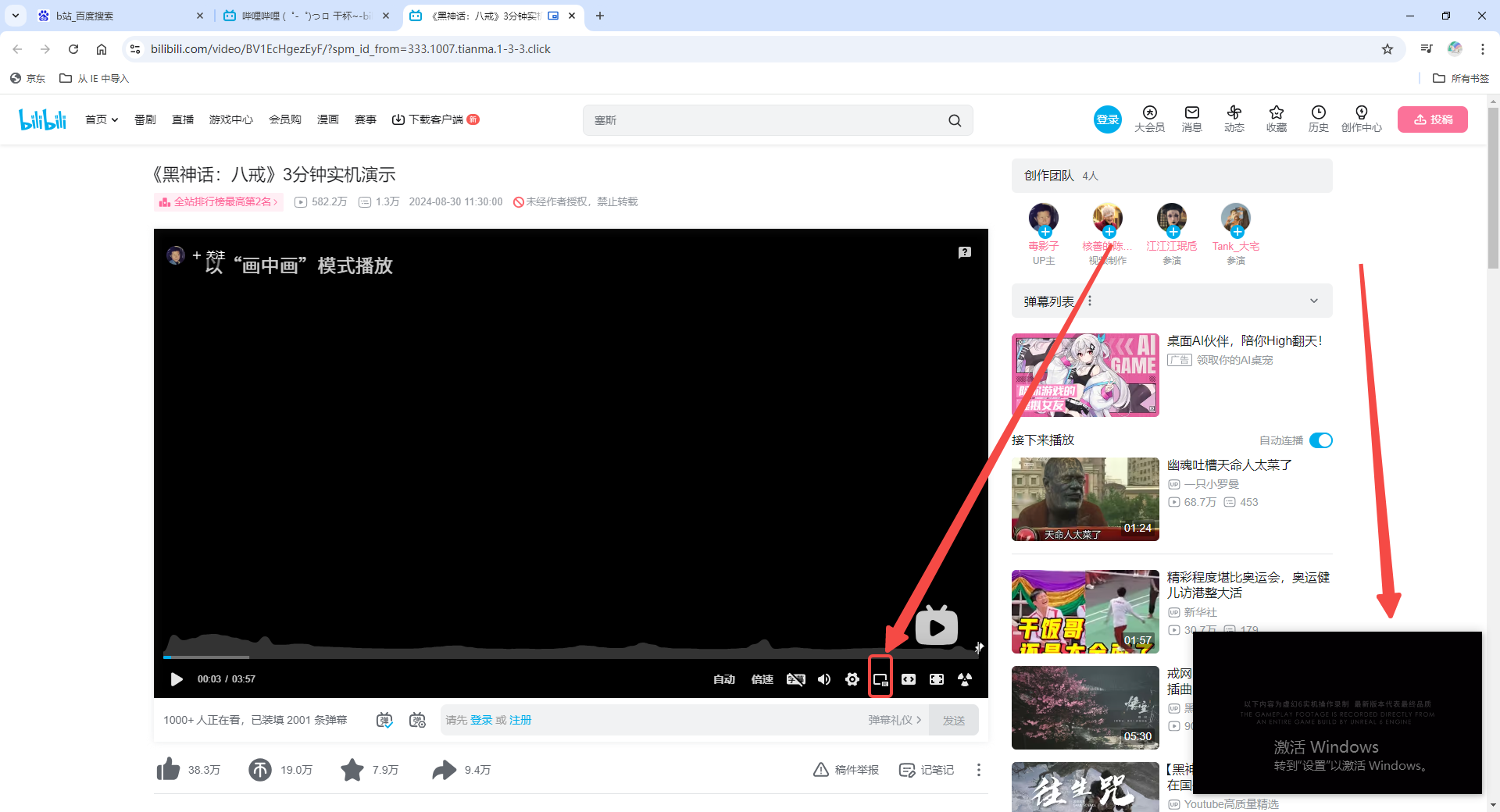The height and width of the screenshot is (812, 1500).
Task: Open 创作中心 icon
Action: 1362,119
